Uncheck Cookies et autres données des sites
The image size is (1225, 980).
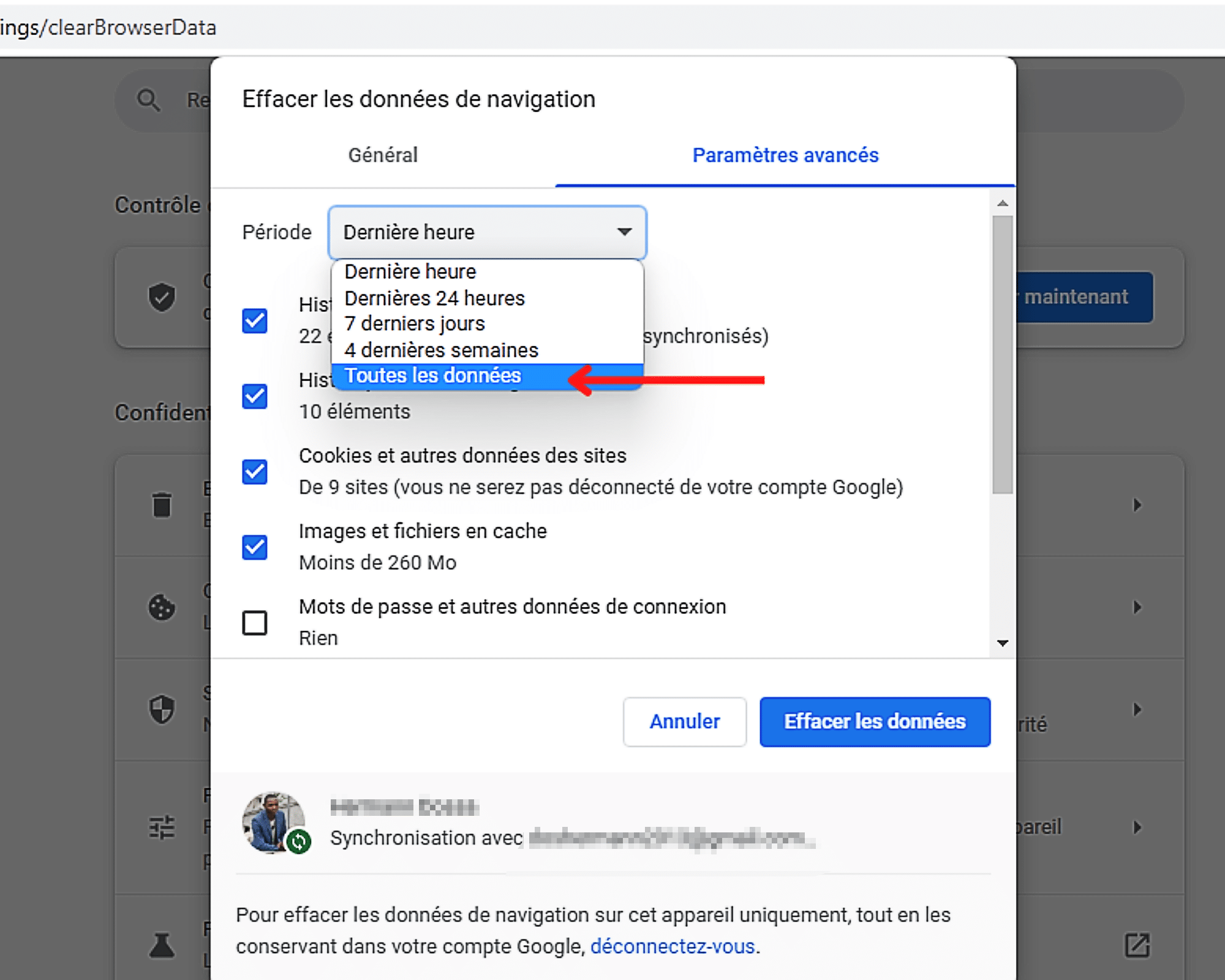tap(255, 472)
